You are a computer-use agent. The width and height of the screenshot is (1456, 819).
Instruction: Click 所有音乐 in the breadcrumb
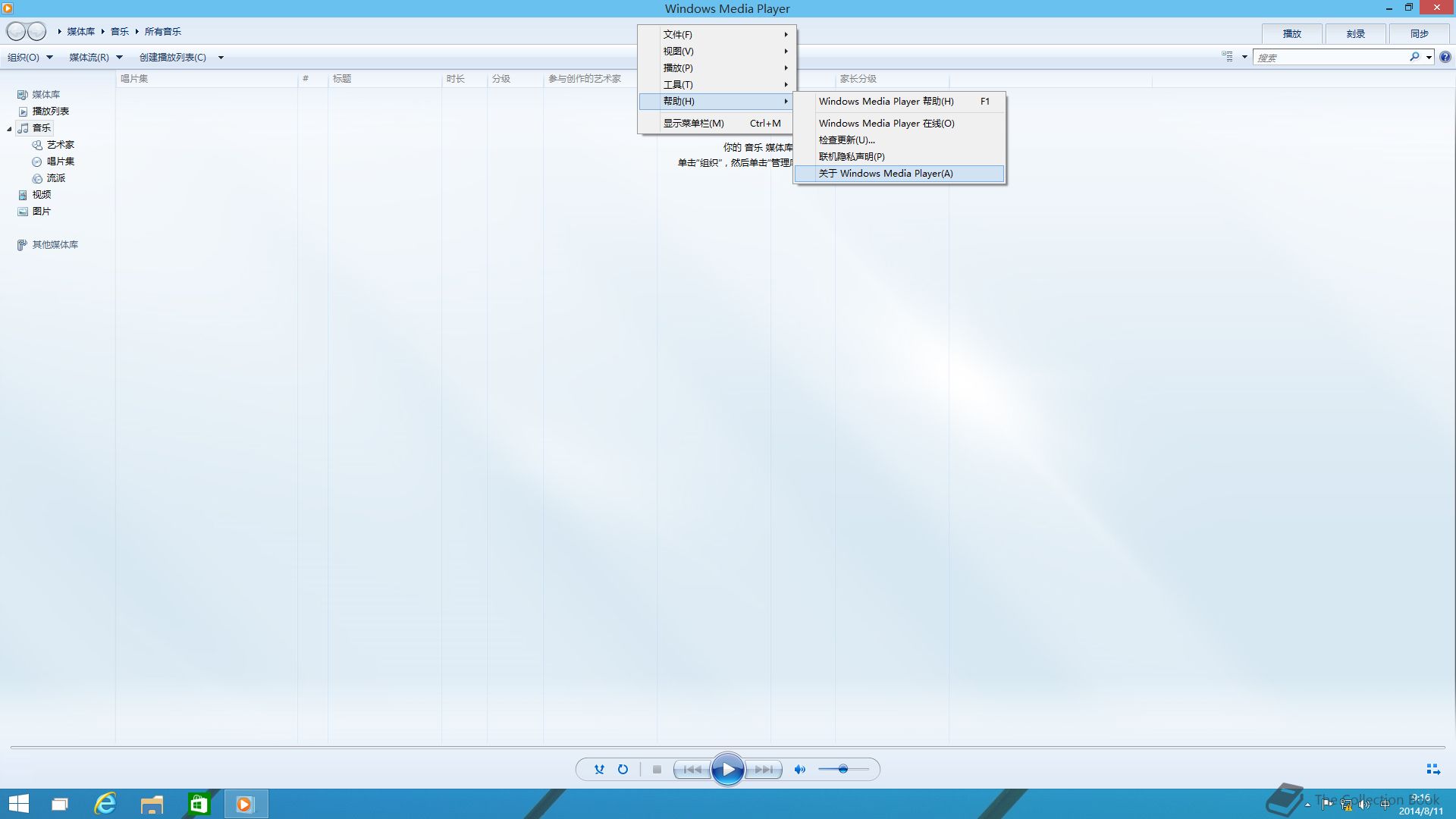[163, 31]
